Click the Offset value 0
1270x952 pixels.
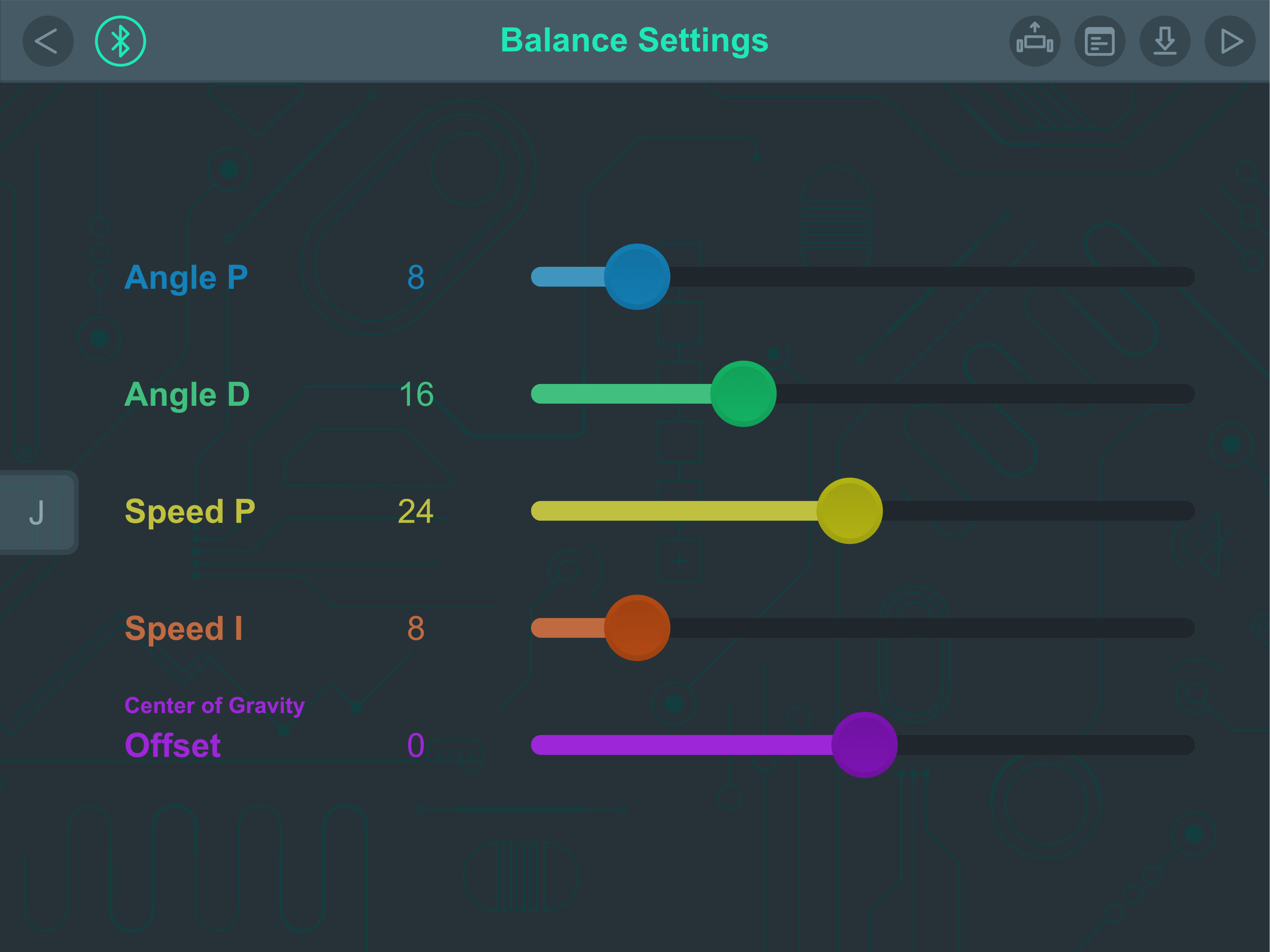pos(416,745)
